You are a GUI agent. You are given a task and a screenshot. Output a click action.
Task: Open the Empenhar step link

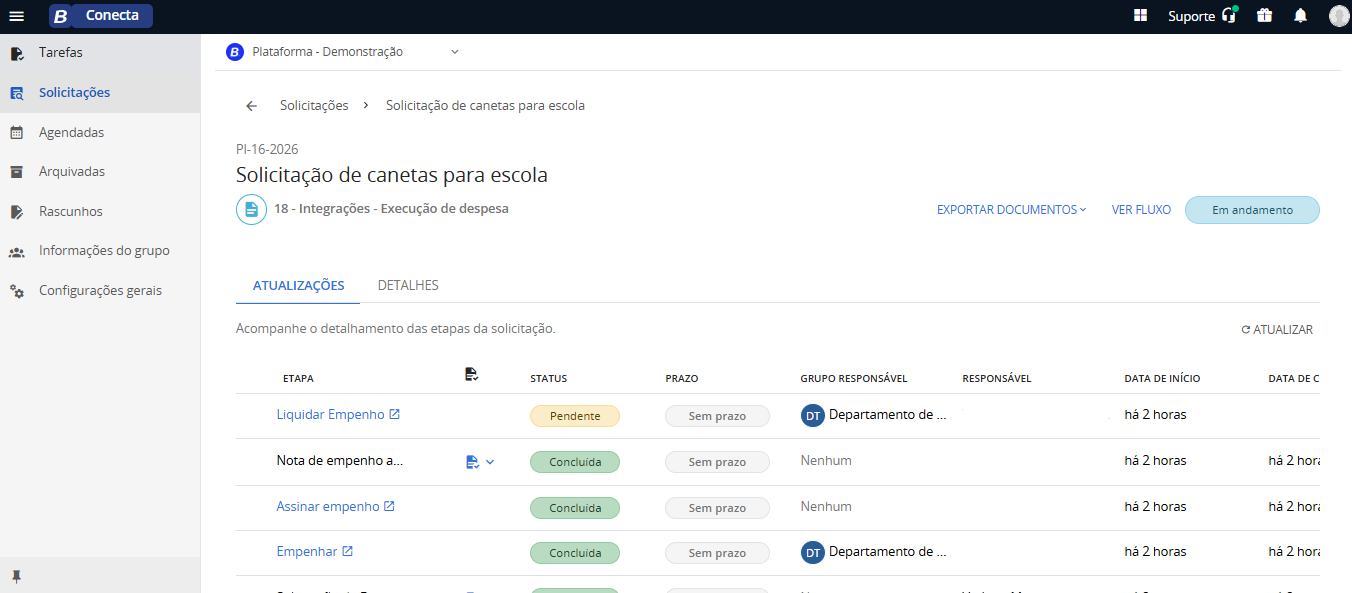coord(307,551)
